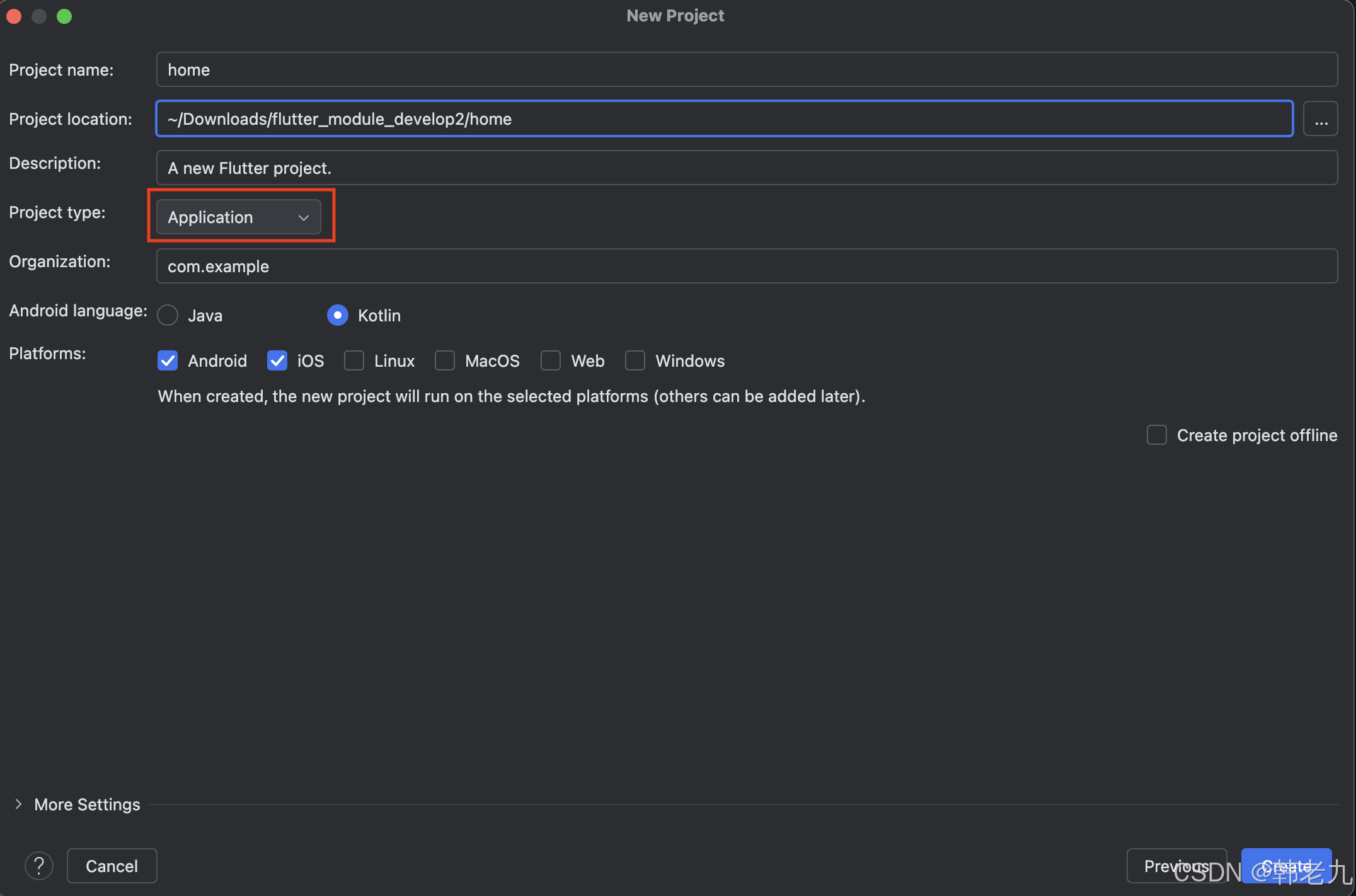Open the Project type dropdown
The image size is (1356, 896).
(x=238, y=217)
